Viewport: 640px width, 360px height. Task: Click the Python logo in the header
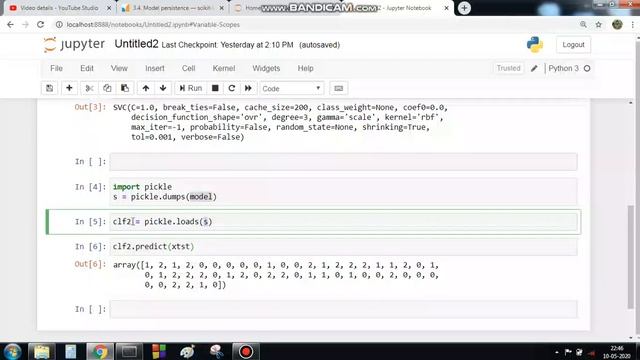[535, 44]
